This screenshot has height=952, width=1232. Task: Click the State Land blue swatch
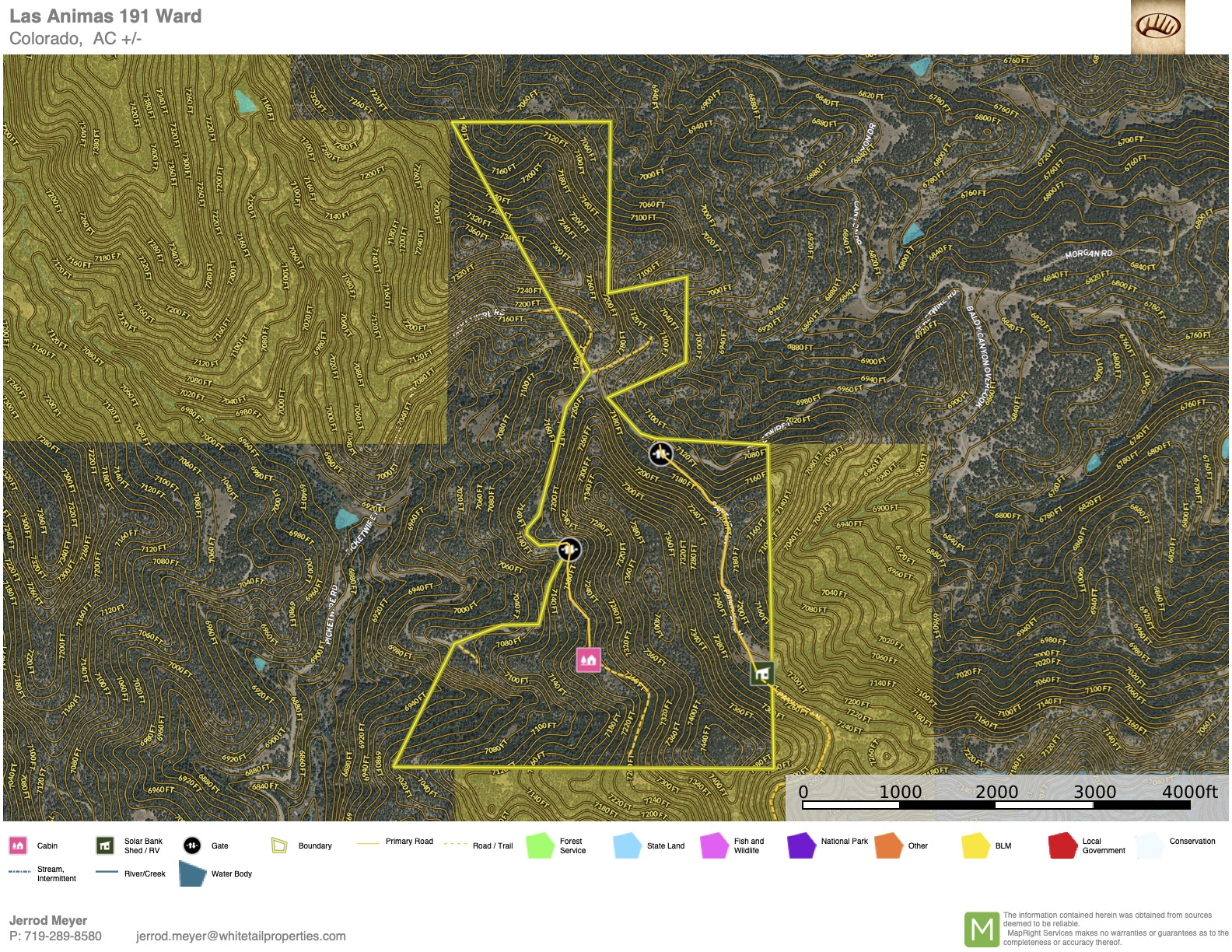(x=626, y=845)
